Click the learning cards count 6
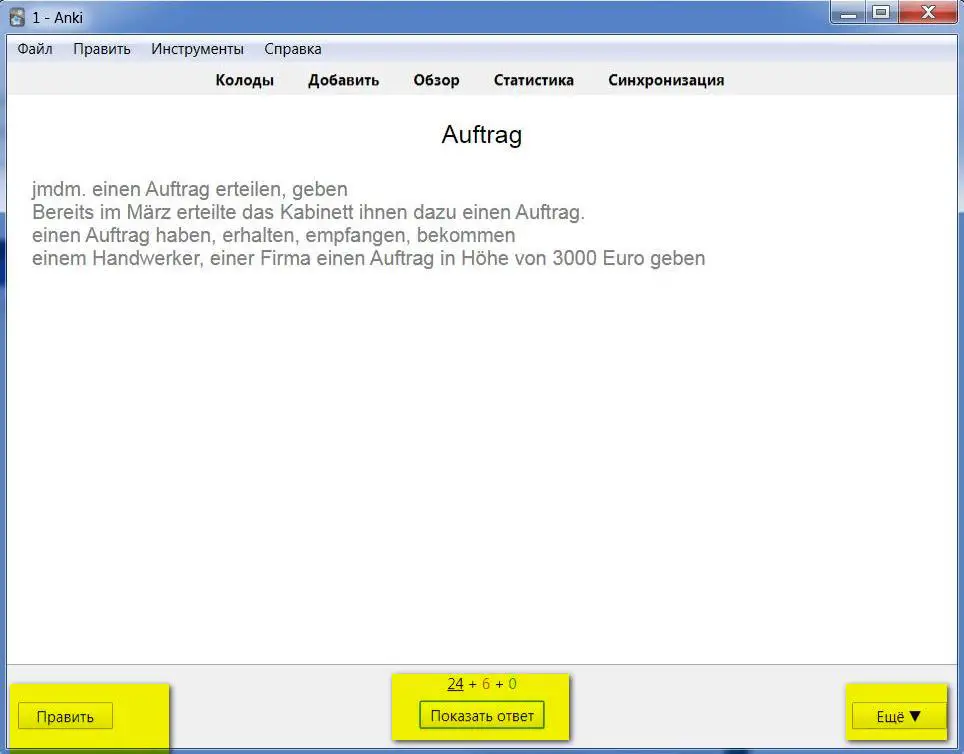The width and height of the screenshot is (964, 754). pyautogui.click(x=486, y=684)
